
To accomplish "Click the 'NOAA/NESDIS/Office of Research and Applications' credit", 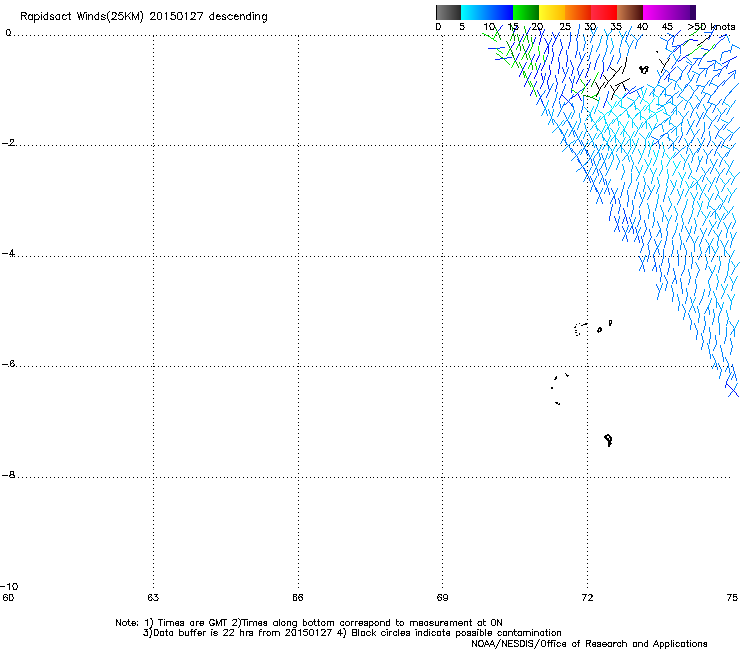I will [589, 644].
